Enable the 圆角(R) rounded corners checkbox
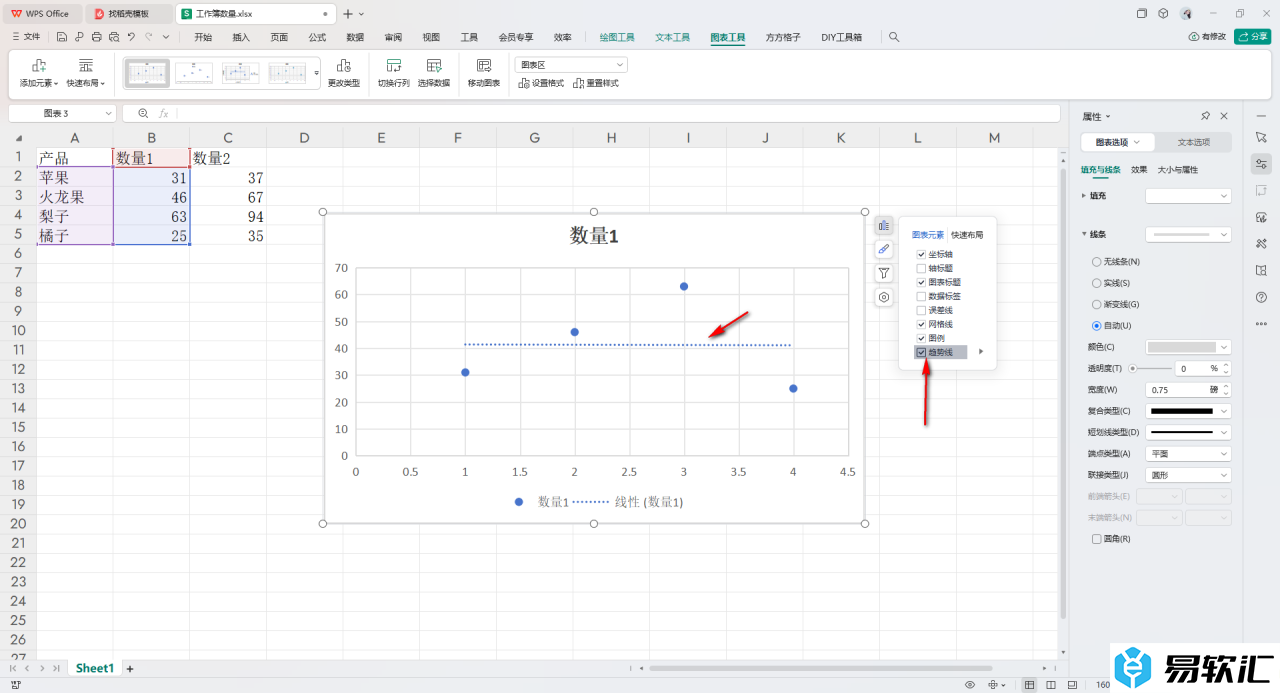 (1097, 539)
